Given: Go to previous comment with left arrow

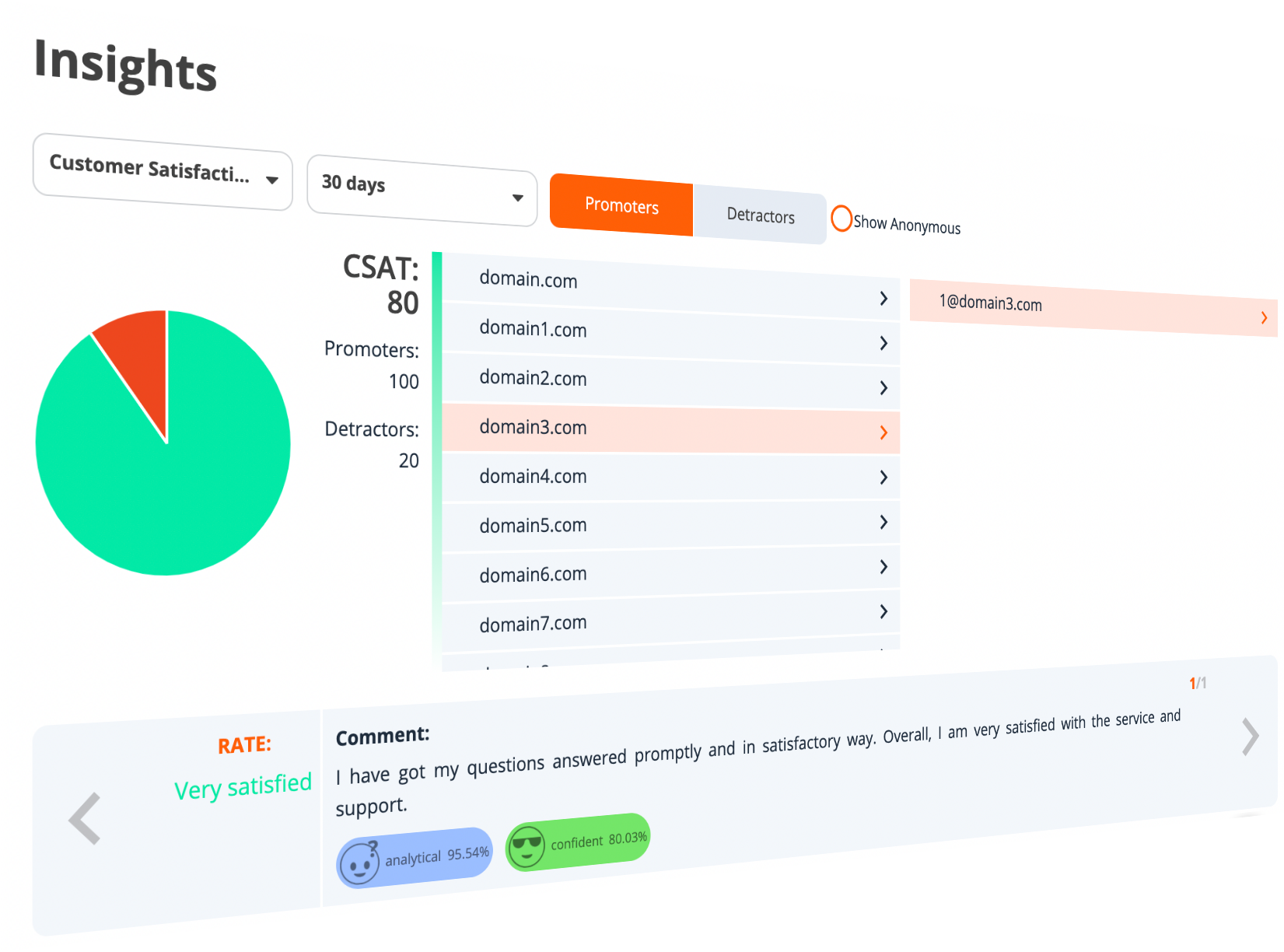Looking at the screenshot, I should [85, 818].
